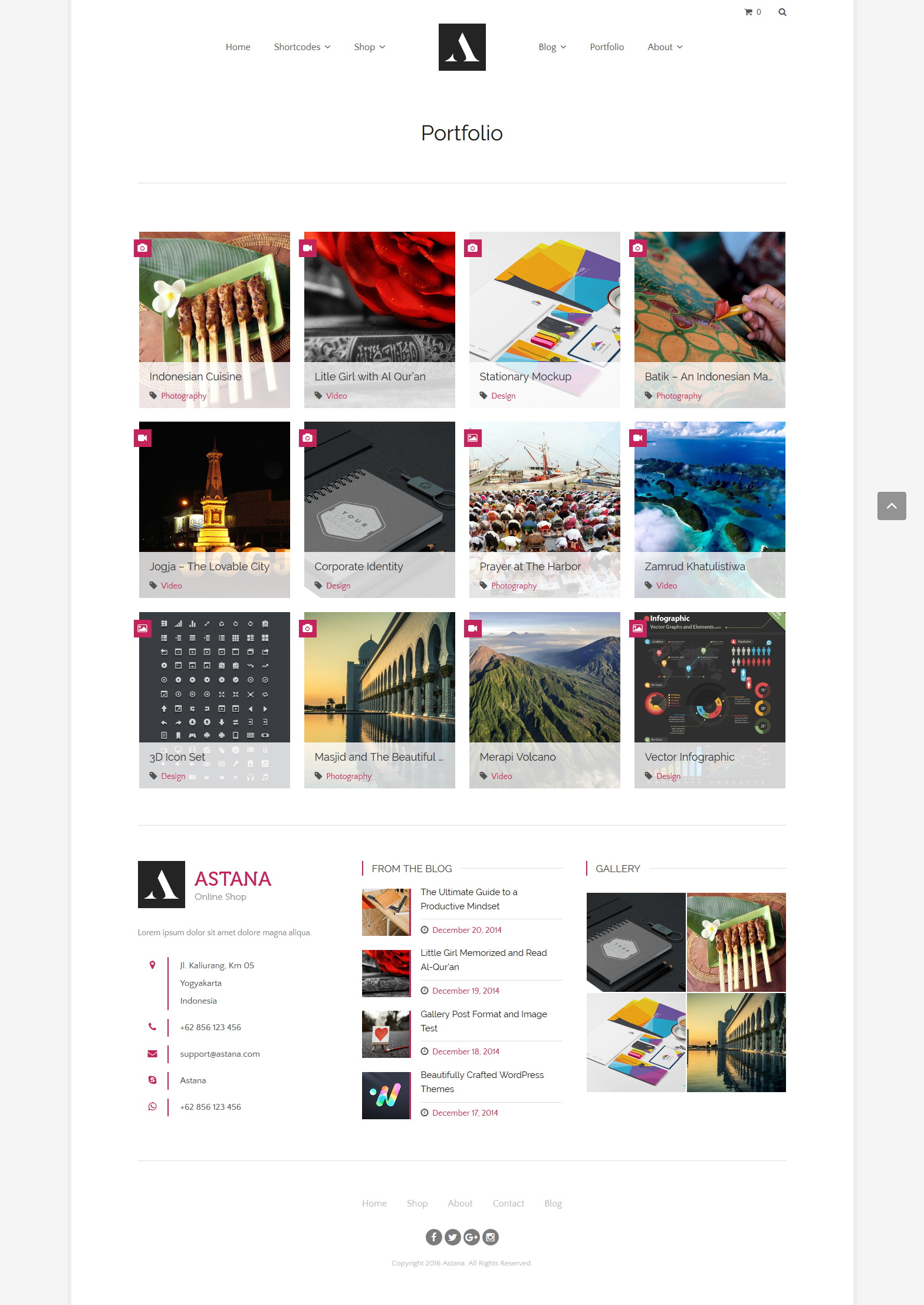Open the Twitter social icon
The image size is (924, 1305).
(x=452, y=1237)
